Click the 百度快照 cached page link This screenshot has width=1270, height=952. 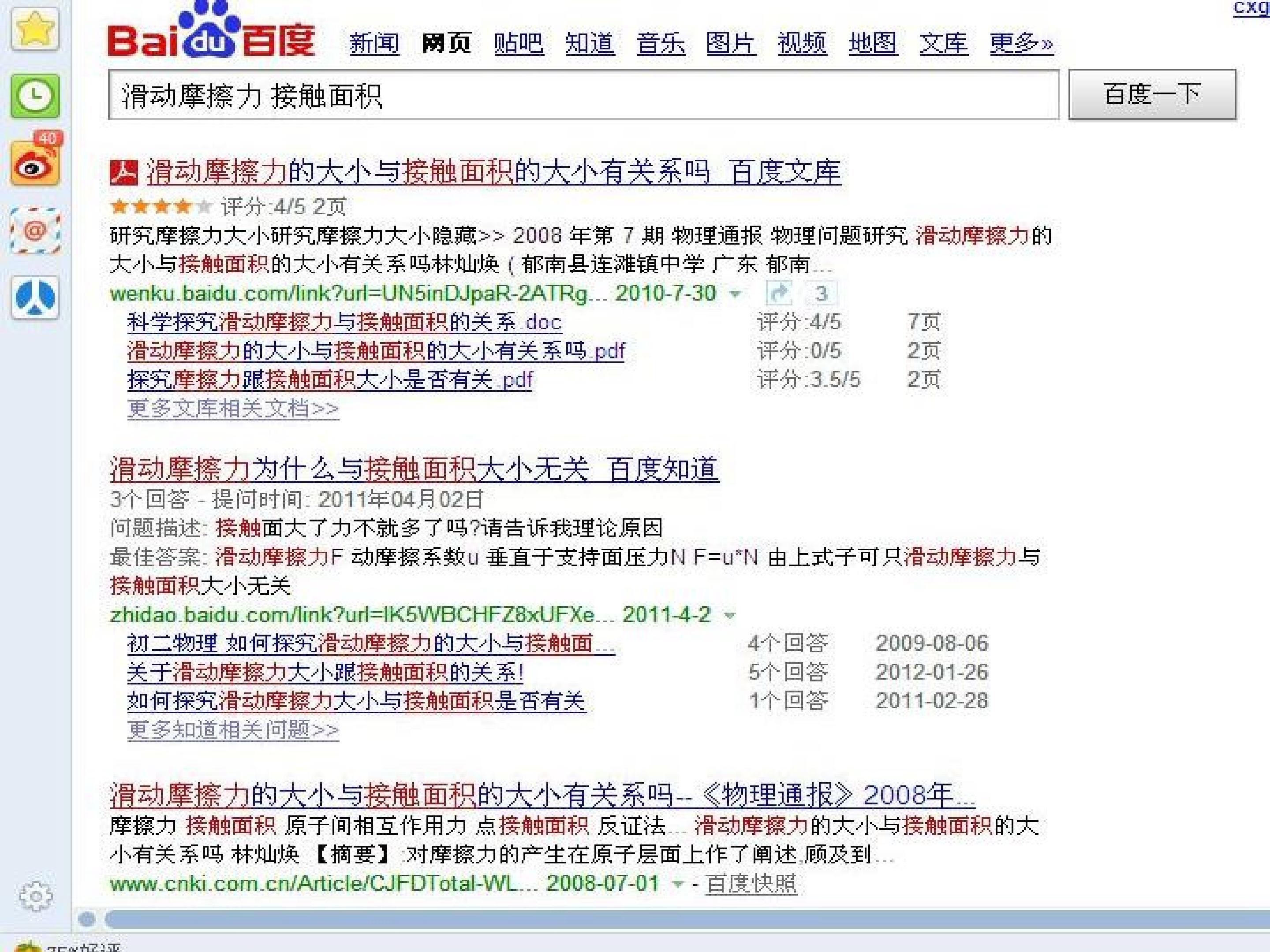(751, 884)
